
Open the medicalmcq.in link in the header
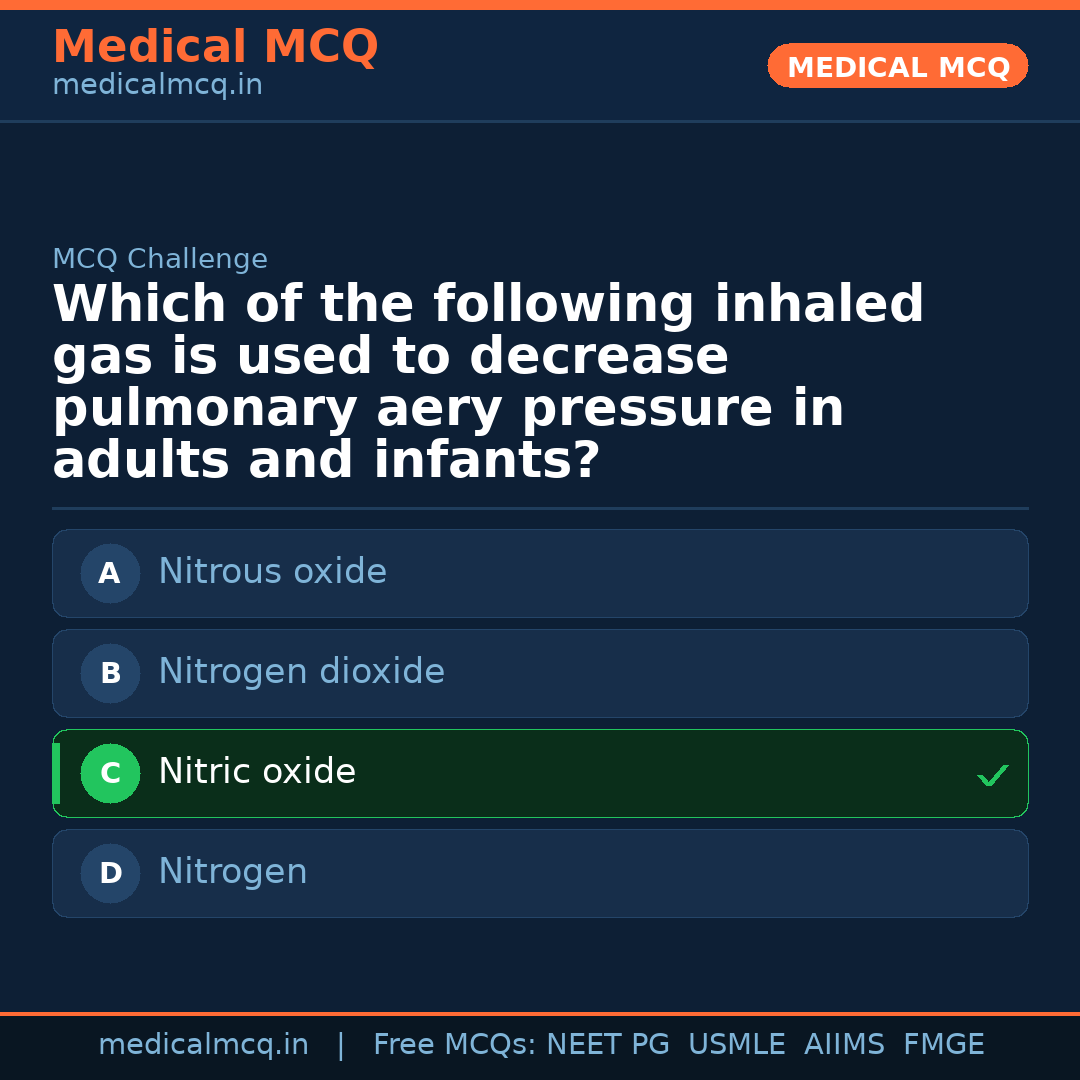(x=157, y=86)
